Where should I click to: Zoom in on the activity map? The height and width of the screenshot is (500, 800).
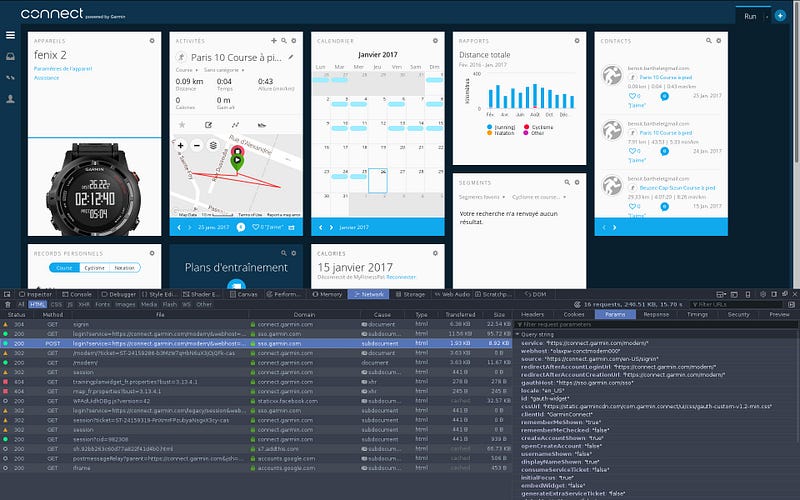[181, 145]
